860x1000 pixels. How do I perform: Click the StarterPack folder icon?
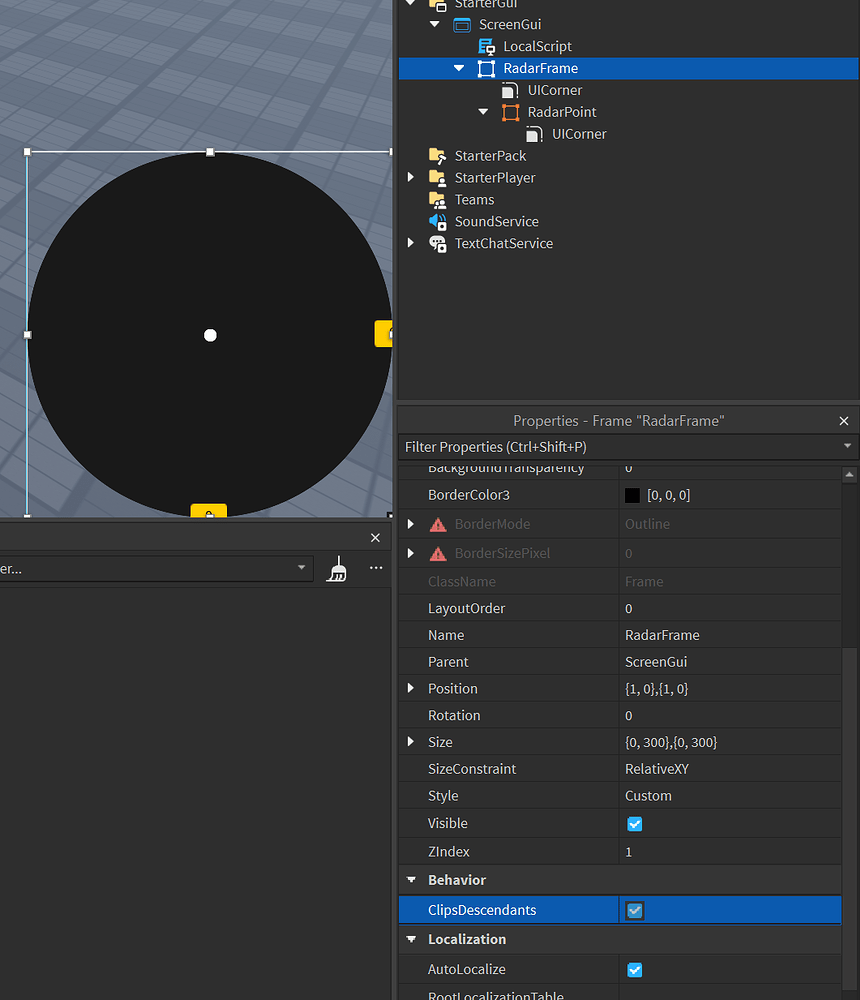pyautogui.click(x=437, y=155)
